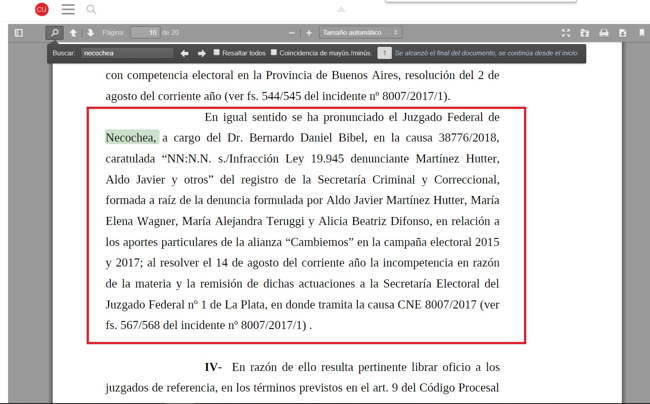Click the search status warning icon
Image resolution: width=650 pixels, height=404 pixels.
[384, 53]
